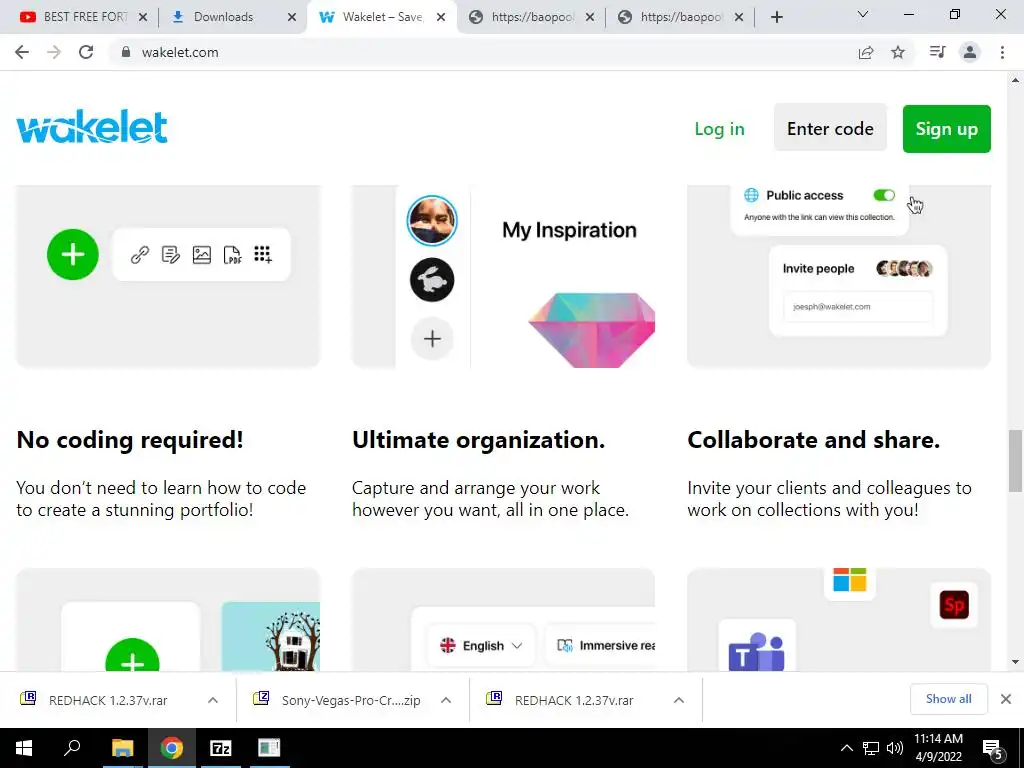Click the padlock site info icon
Image resolution: width=1024 pixels, height=768 pixels.
tap(125, 52)
